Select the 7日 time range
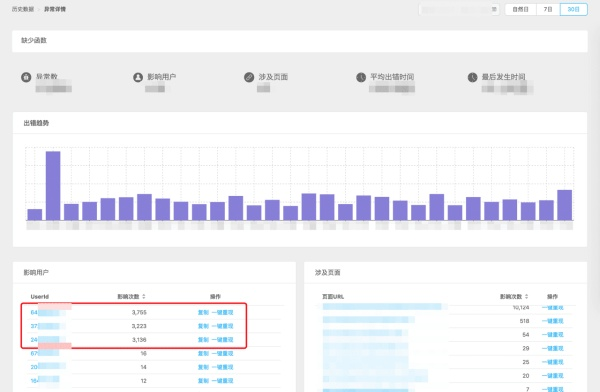 pyautogui.click(x=548, y=9)
